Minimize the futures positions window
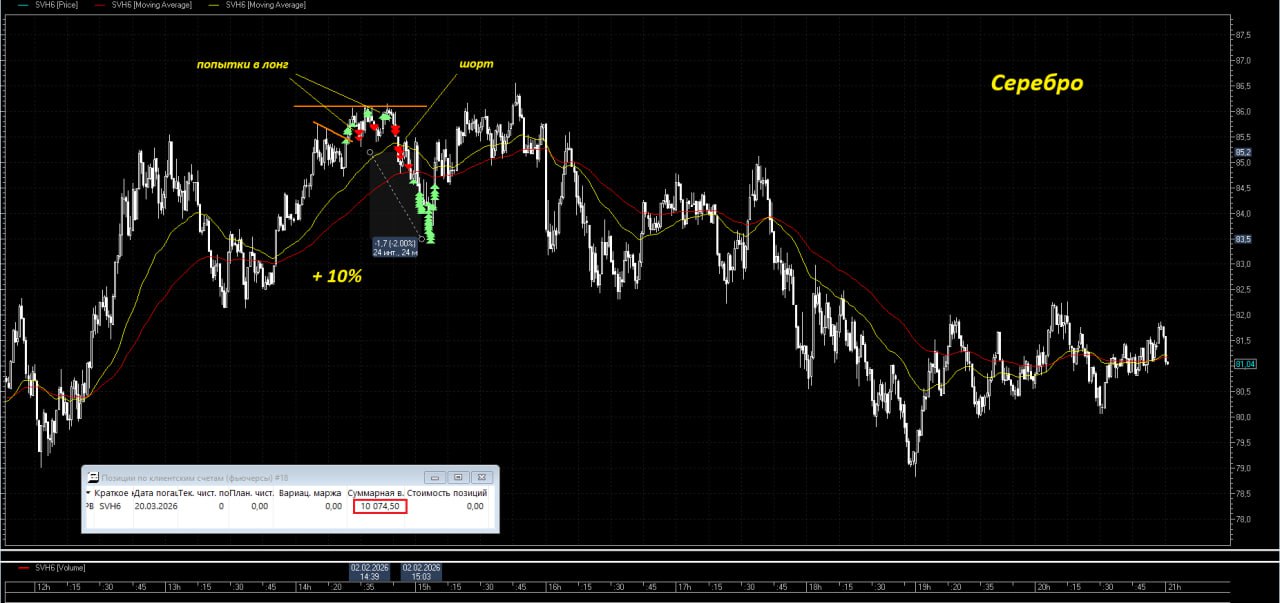The width and height of the screenshot is (1280, 603). tap(435, 477)
